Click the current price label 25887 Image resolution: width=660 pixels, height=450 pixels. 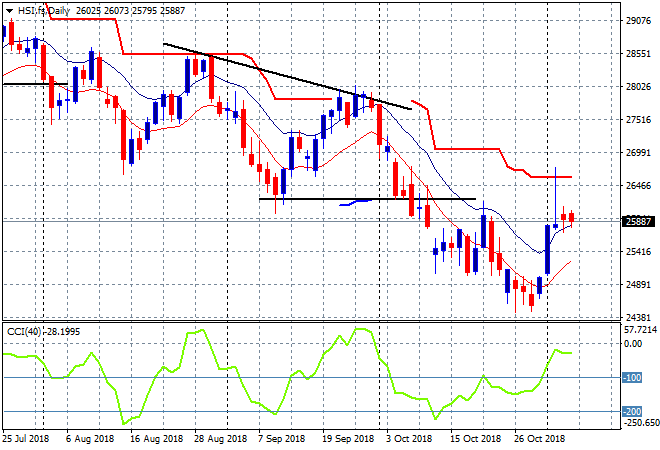(639, 221)
